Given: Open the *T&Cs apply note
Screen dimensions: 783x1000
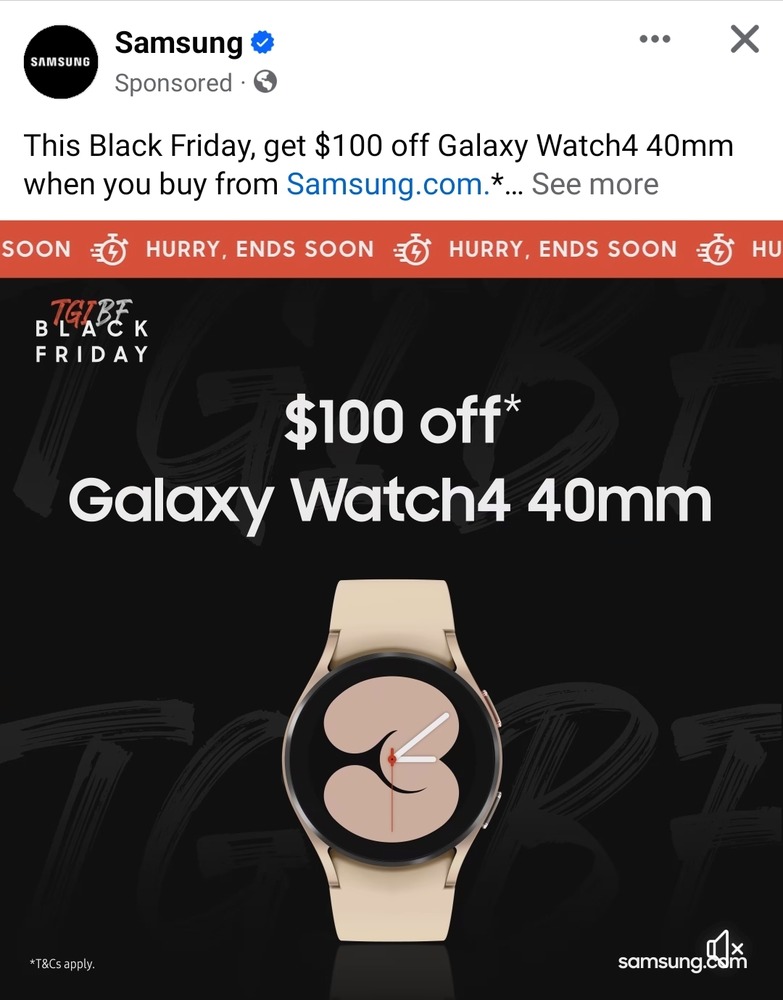Looking at the screenshot, I should tap(62, 964).
